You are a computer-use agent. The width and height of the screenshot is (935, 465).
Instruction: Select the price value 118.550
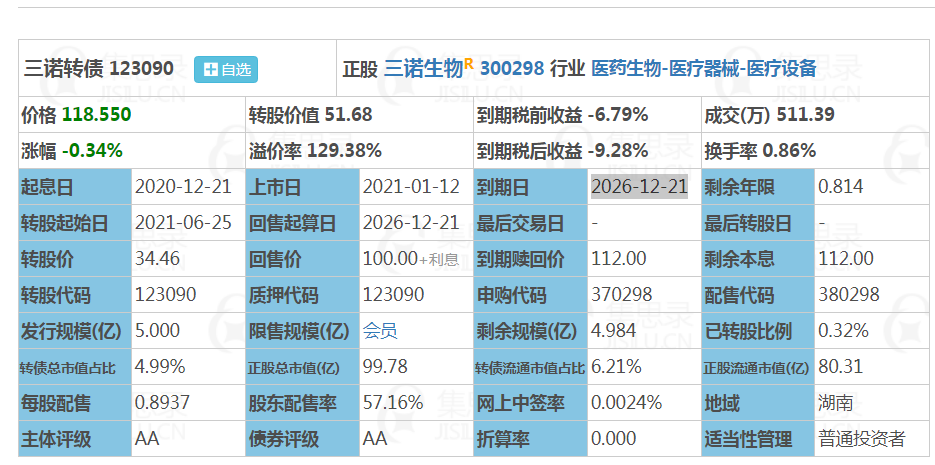click(x=97, y=114)
